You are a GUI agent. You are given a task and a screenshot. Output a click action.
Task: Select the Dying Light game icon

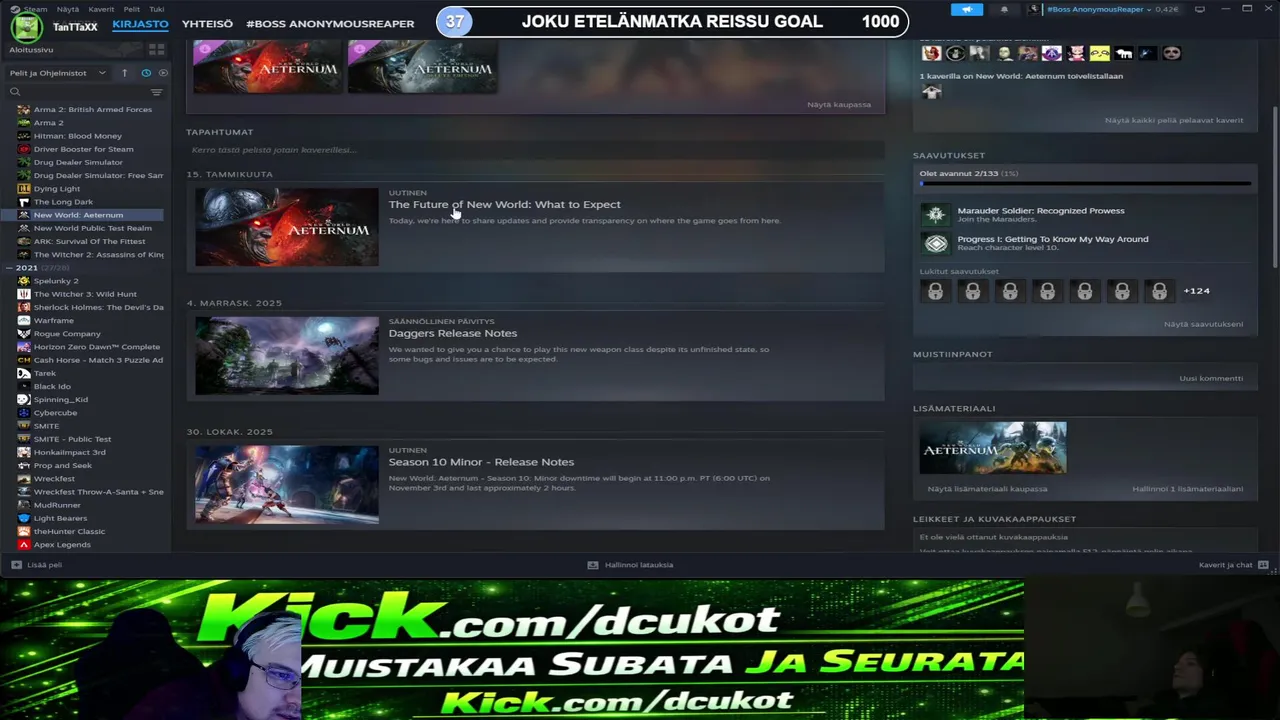tap(24, 188)
